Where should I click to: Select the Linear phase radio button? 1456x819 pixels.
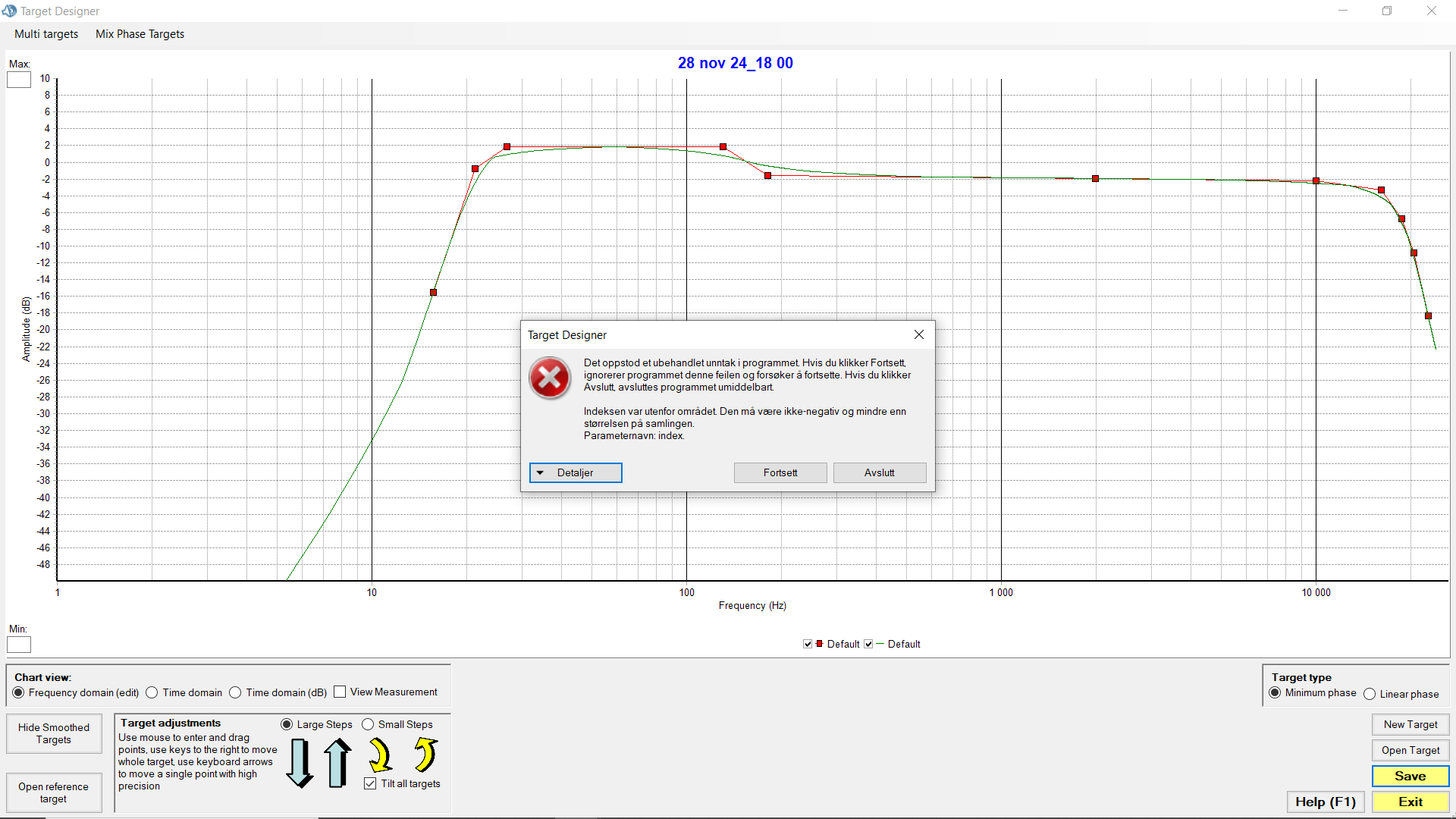[1370, 694]
